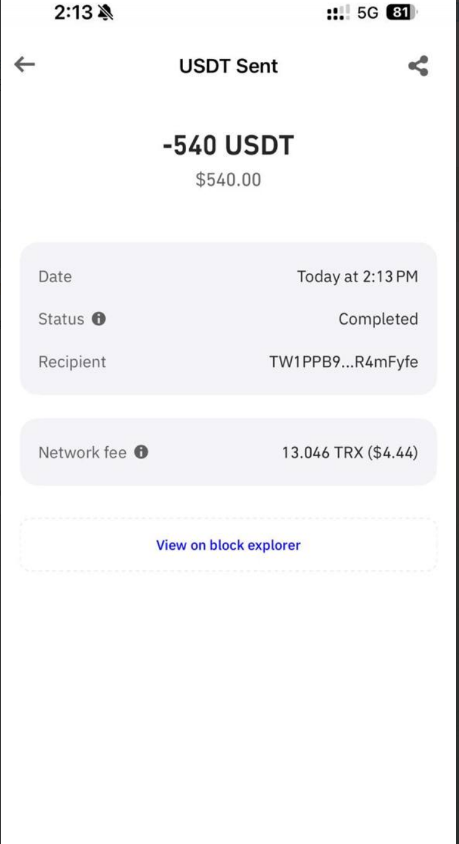The height and width of the screenshot is (844, 459).
Task: Tap the back arrow icon
Action: pyautogui.click(x=25, y=65)
